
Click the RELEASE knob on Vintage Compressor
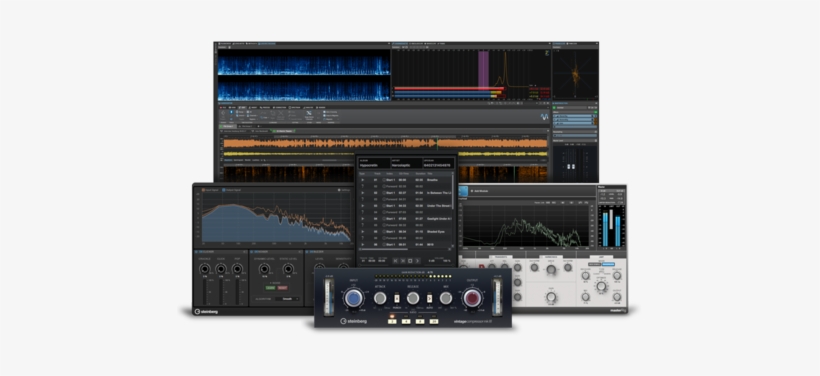tap(413, 298)
